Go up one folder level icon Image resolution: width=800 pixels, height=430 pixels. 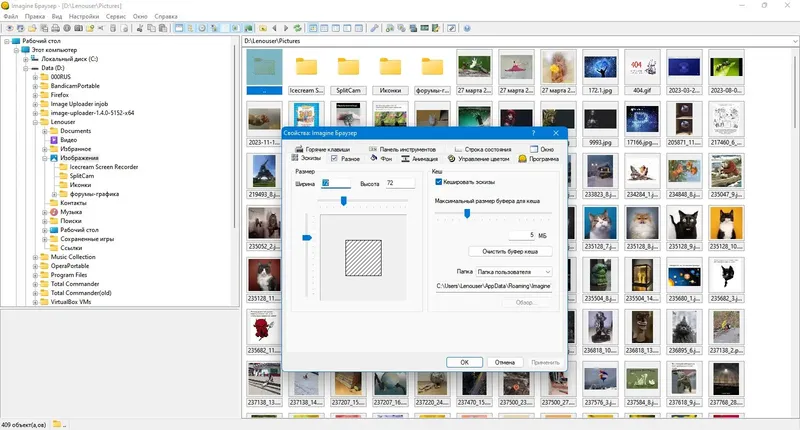click(263, 28)
